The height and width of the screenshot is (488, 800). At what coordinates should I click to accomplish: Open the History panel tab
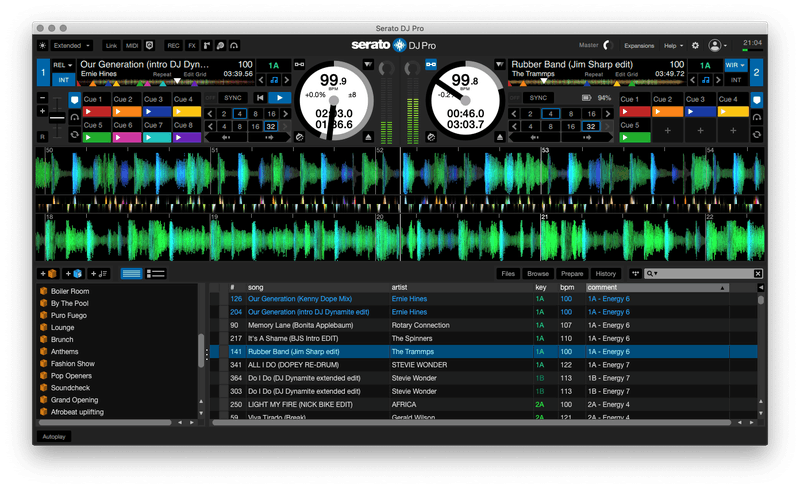tap(606, 274)
